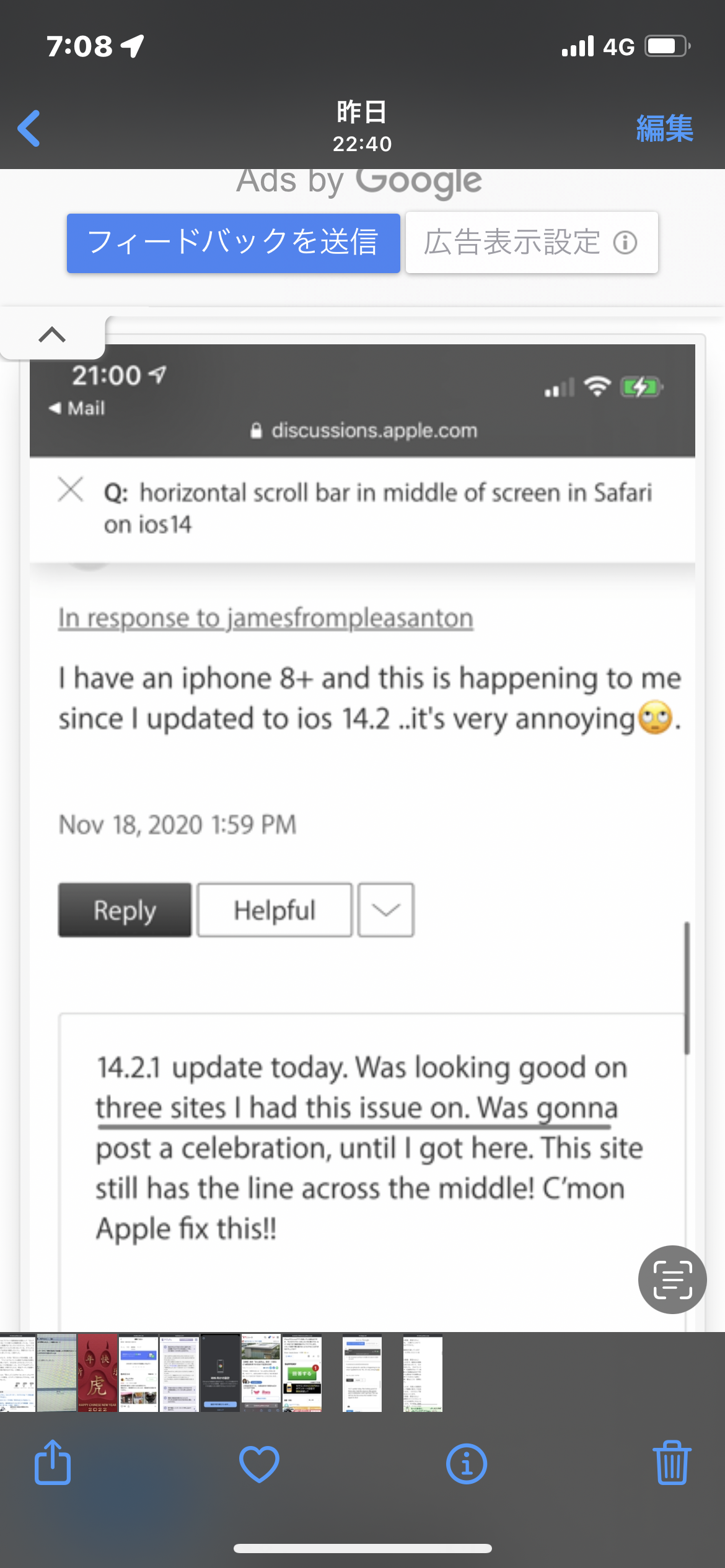Tap the Live Text scan icon
725x1568 pixels.
coord(672,1279)
